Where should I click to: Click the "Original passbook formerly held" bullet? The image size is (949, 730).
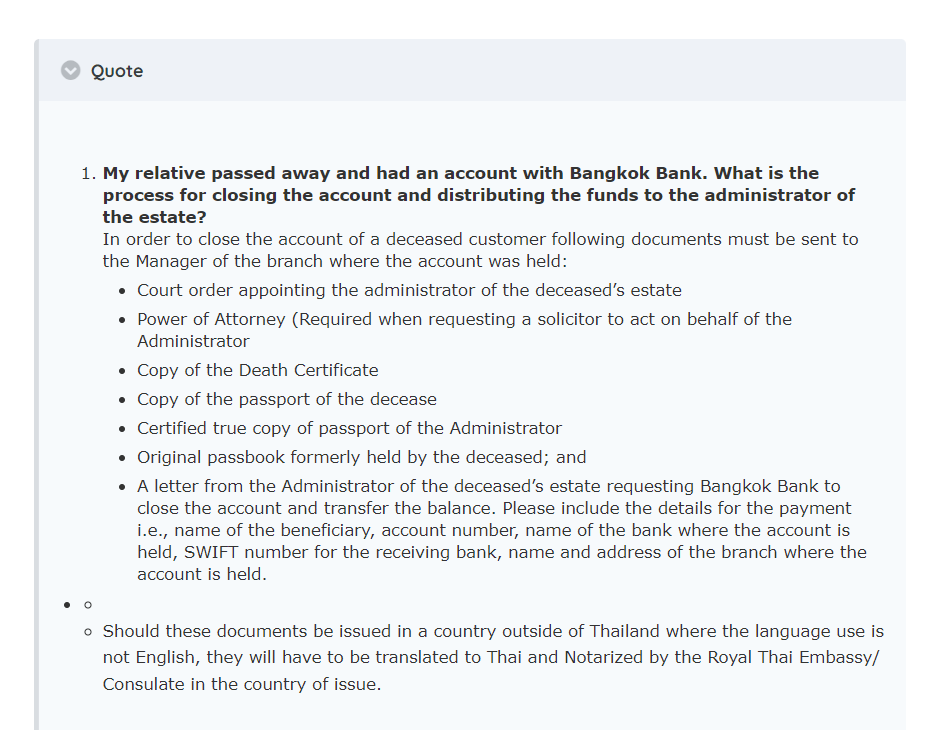pos(361,457)
